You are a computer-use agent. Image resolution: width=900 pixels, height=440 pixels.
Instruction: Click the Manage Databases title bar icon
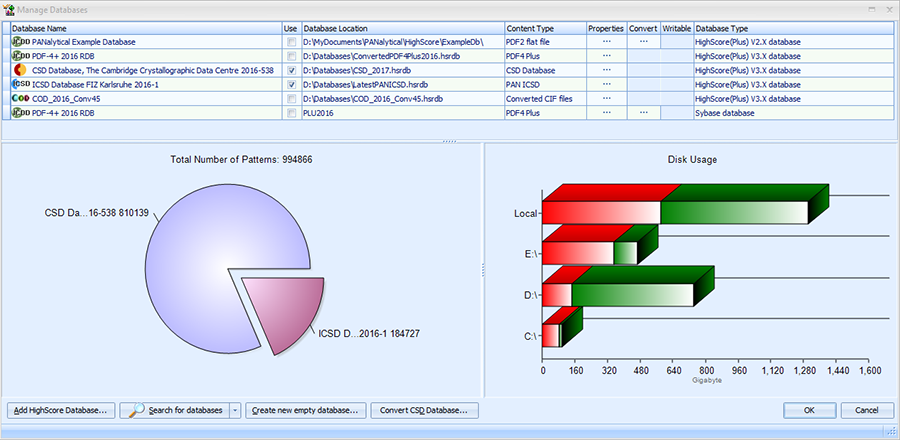click(x=9, y=9)
